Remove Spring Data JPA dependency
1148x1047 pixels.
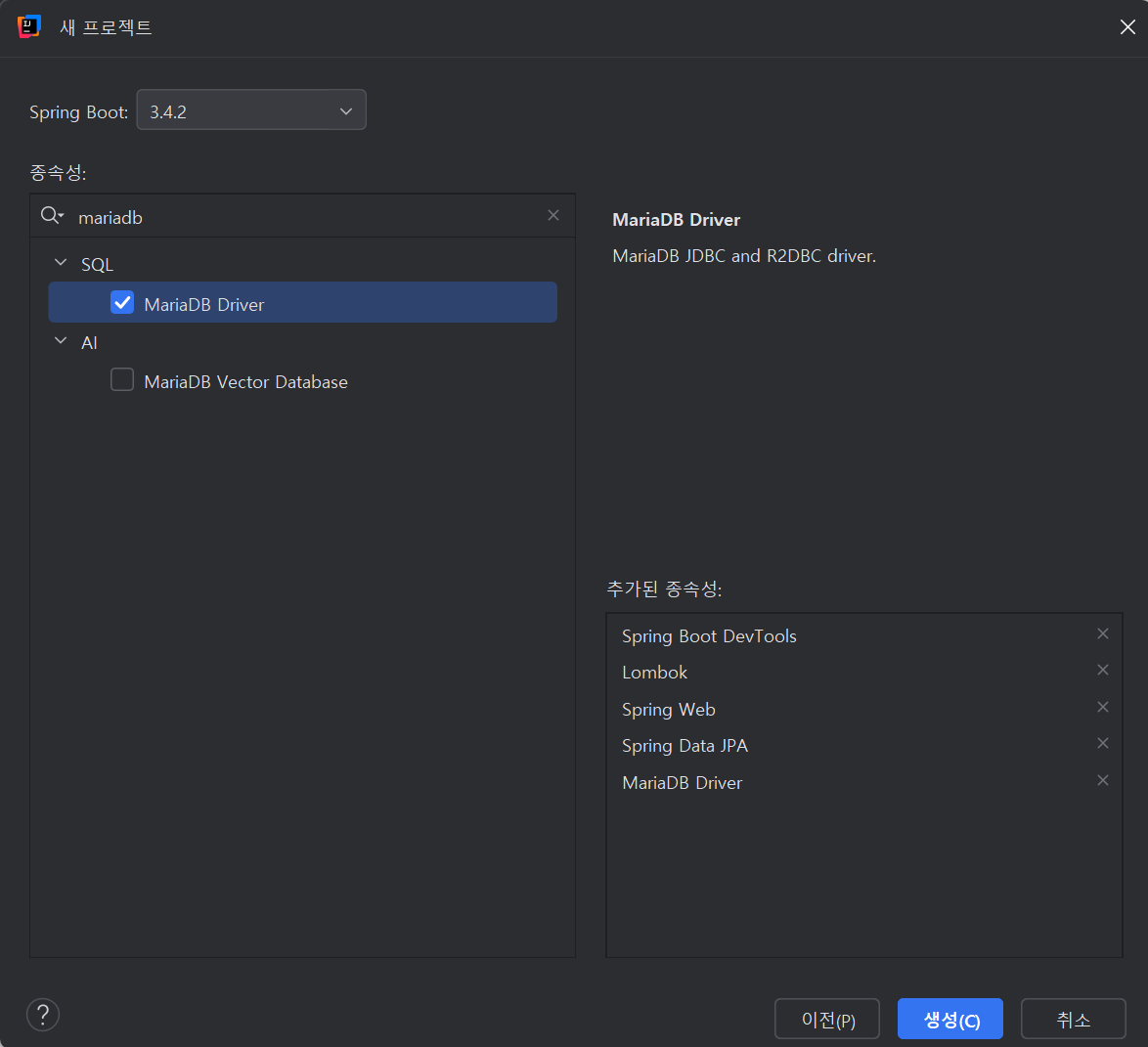(x=1103, y=743)
